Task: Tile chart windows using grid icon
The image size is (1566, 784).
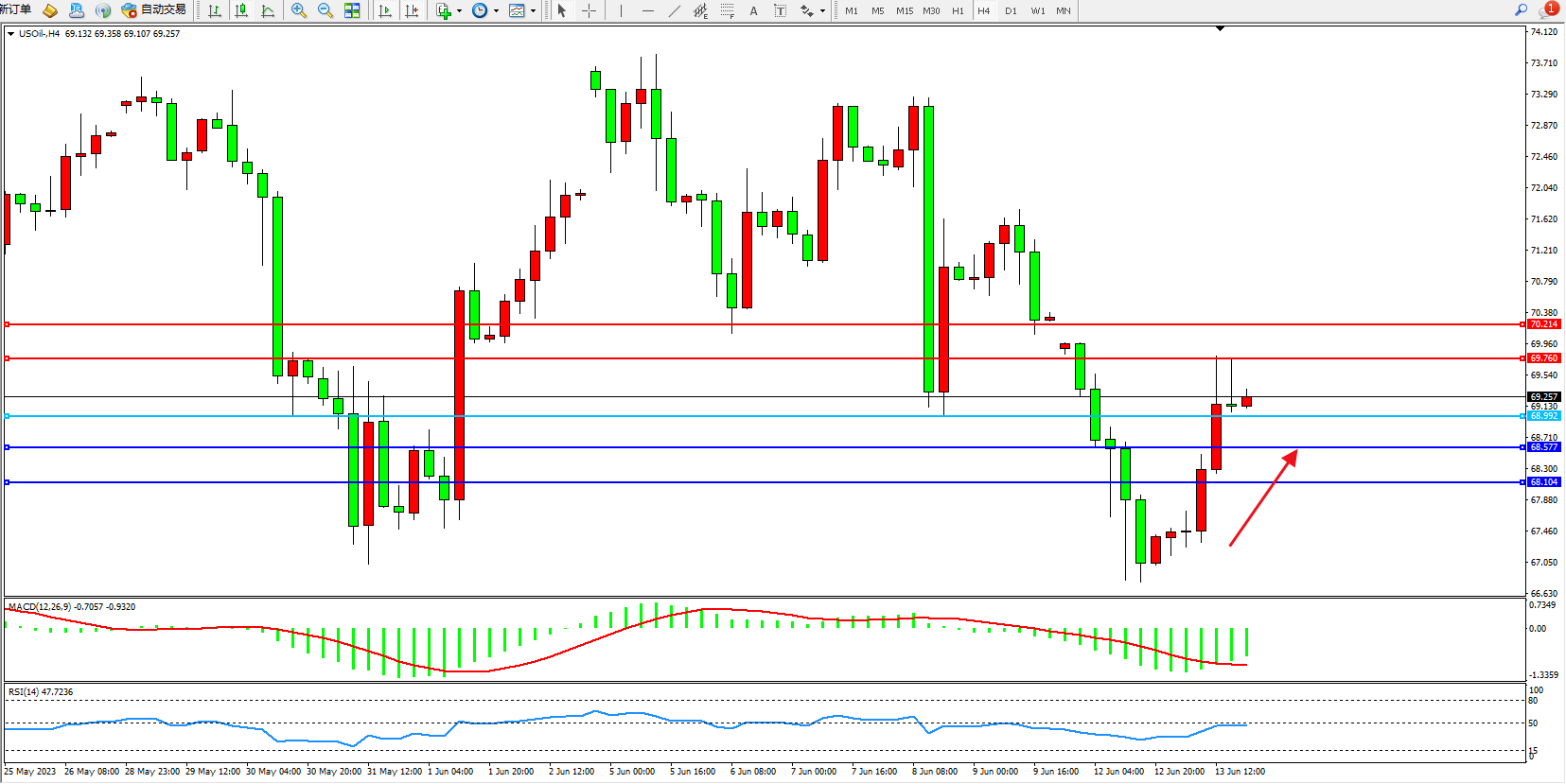Action: tap(352, 10)
